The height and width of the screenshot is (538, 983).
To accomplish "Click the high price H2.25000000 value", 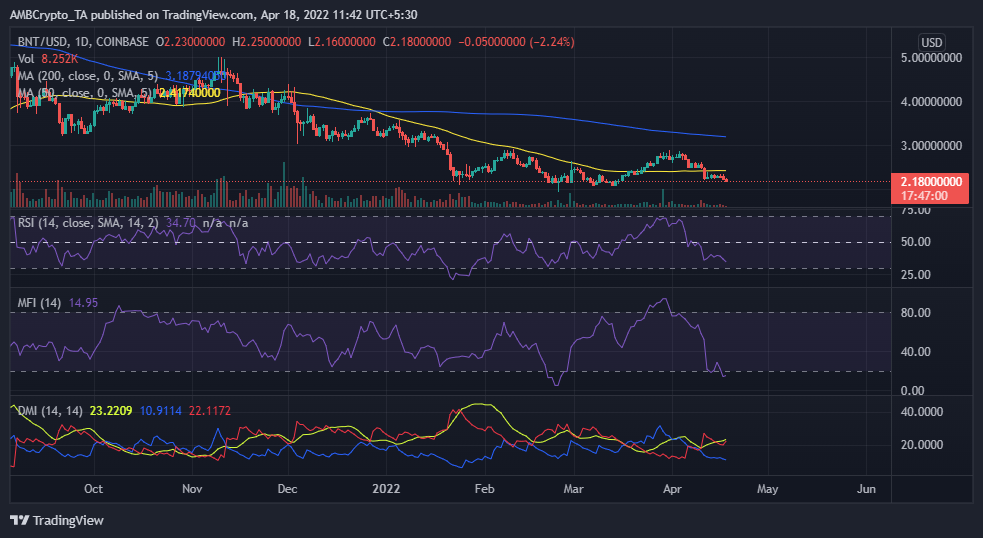I will coord(266,42).
